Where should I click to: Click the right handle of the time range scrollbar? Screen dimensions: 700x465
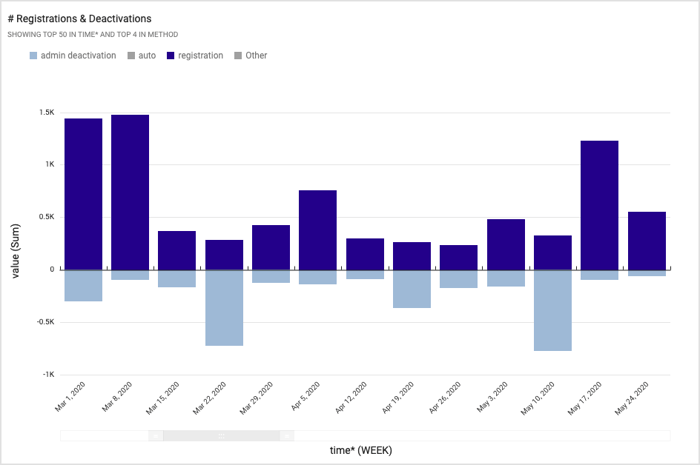point(287,435)
